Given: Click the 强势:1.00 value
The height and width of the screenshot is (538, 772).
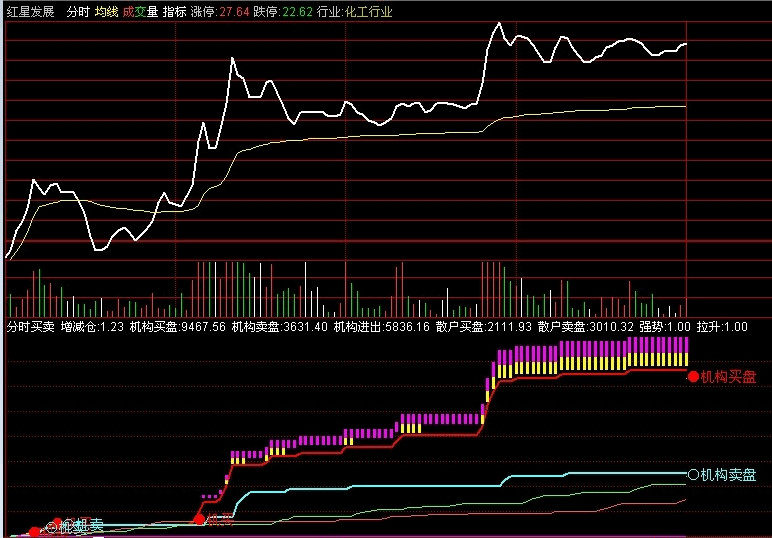Looking at the screenshot, I should tap(665, 327).
